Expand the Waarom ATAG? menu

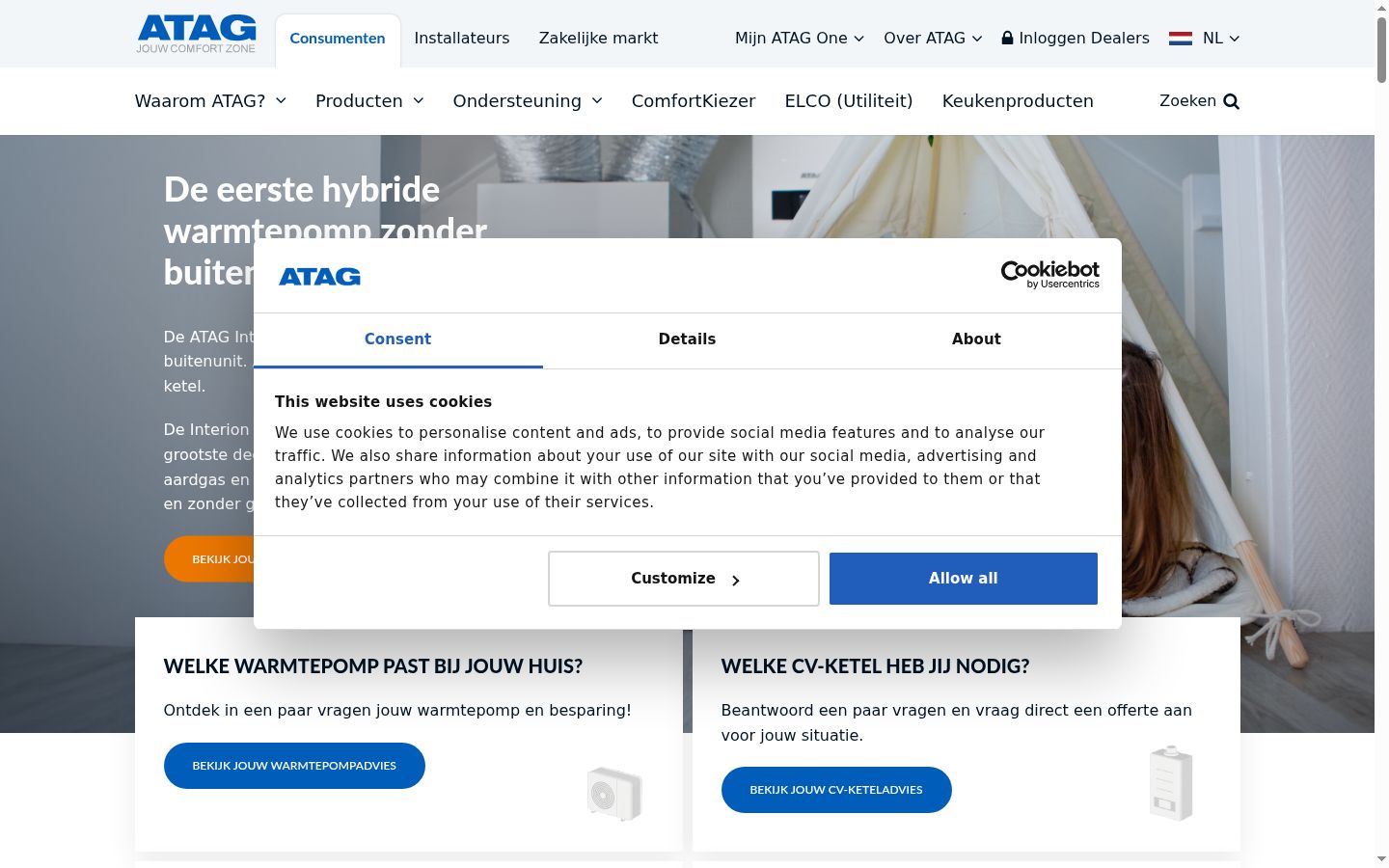tap(210, 101)
